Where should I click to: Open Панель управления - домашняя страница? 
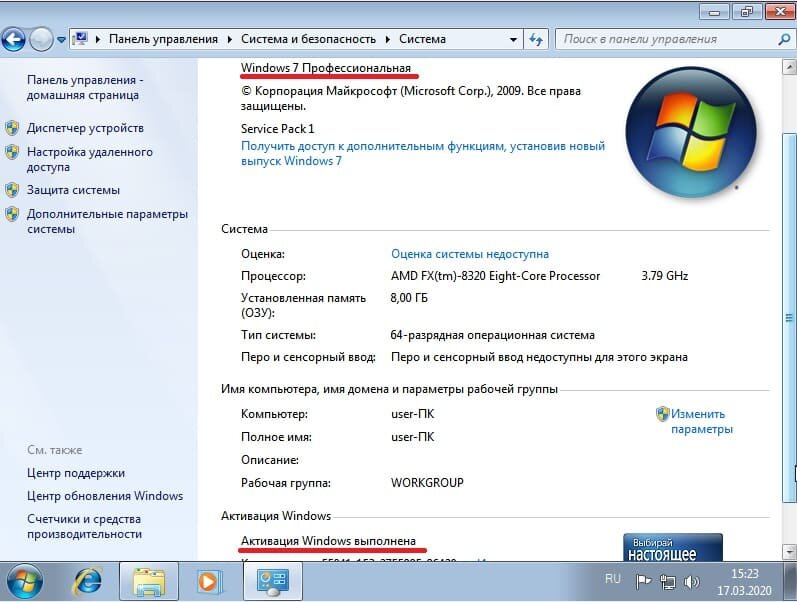coord(85,87)
